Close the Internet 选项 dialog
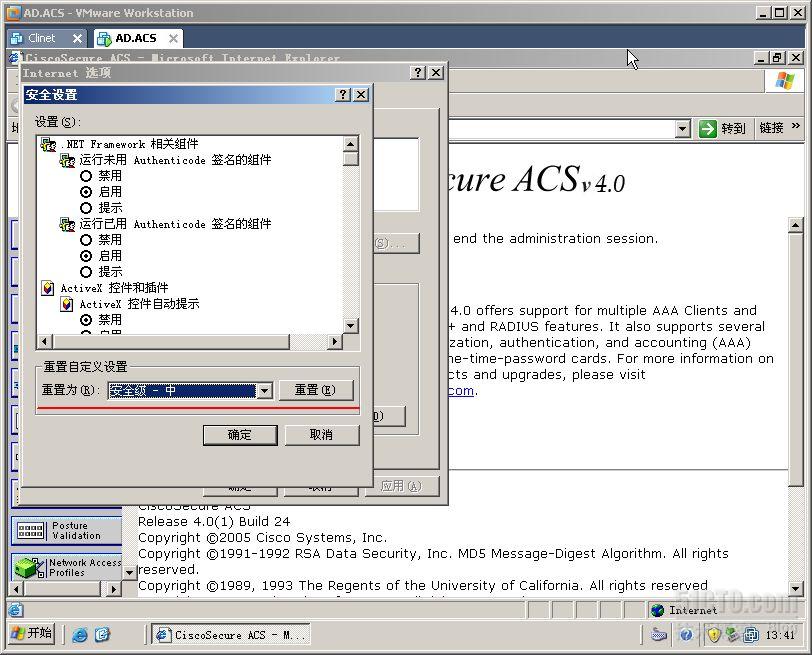812x655 pixels. (x=437, y=72)
